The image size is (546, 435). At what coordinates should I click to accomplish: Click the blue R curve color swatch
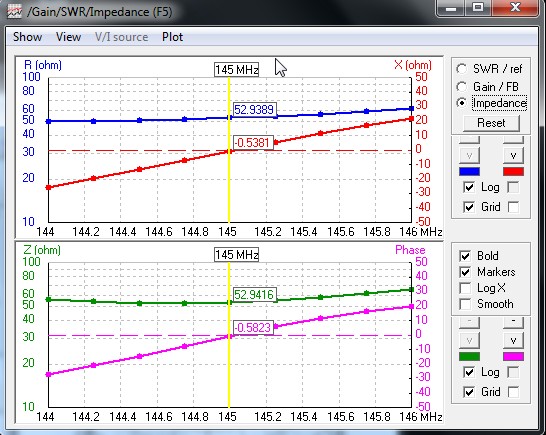click(x=469, y=171)
